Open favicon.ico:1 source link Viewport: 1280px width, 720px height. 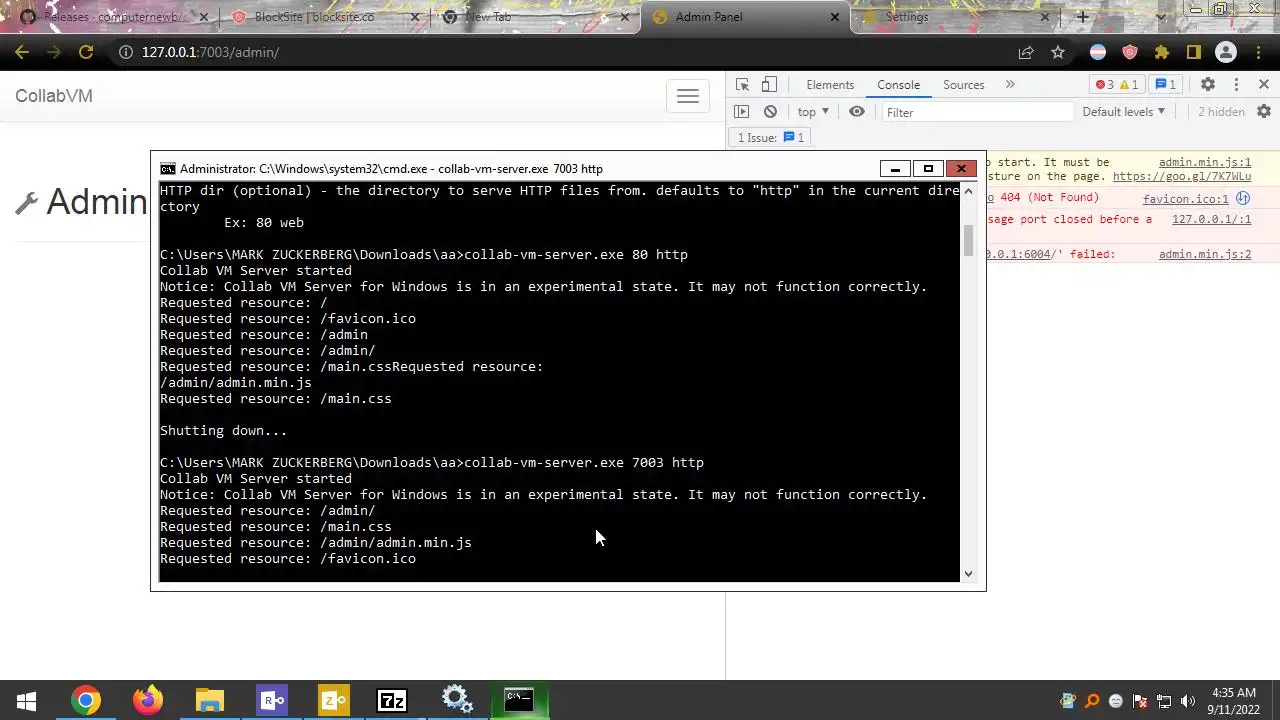pyautogui.click(x=1186, y=199)
